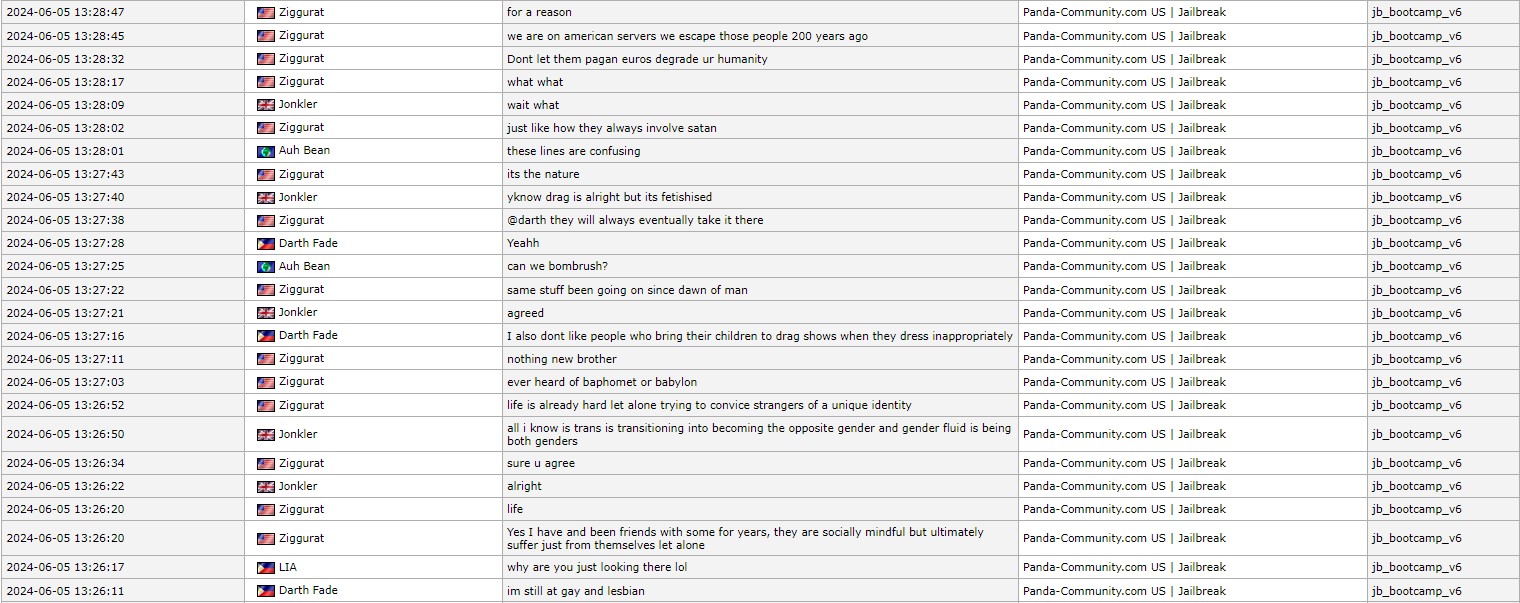Open Darth Fade's name in the 13:27:16 row
This screenshot has height=603, width=1520.
308,336
